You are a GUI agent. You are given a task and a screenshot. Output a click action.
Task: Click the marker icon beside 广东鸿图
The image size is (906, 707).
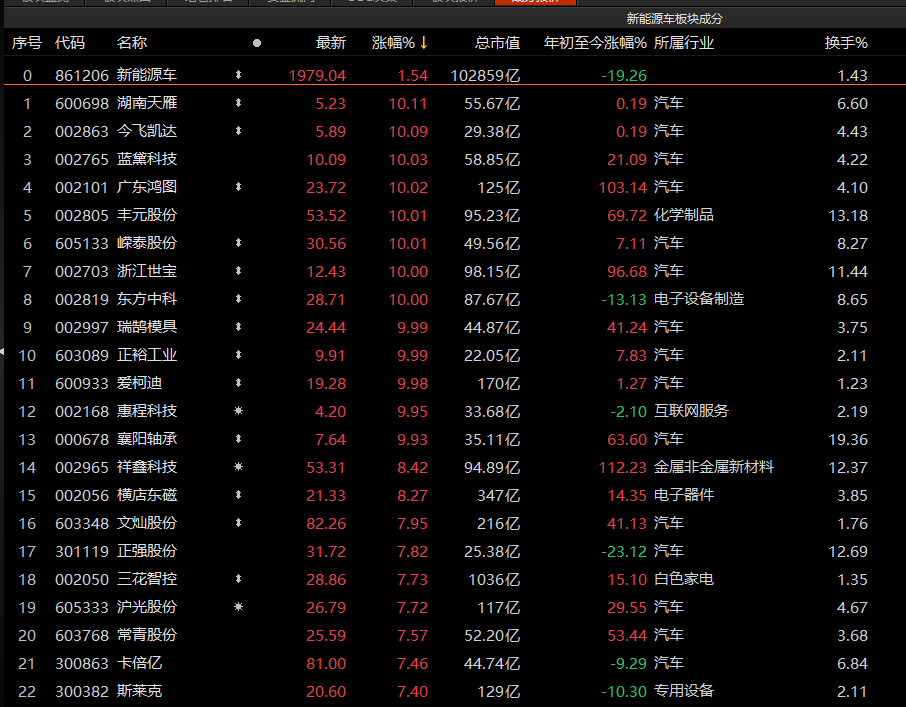click(238, 187)
